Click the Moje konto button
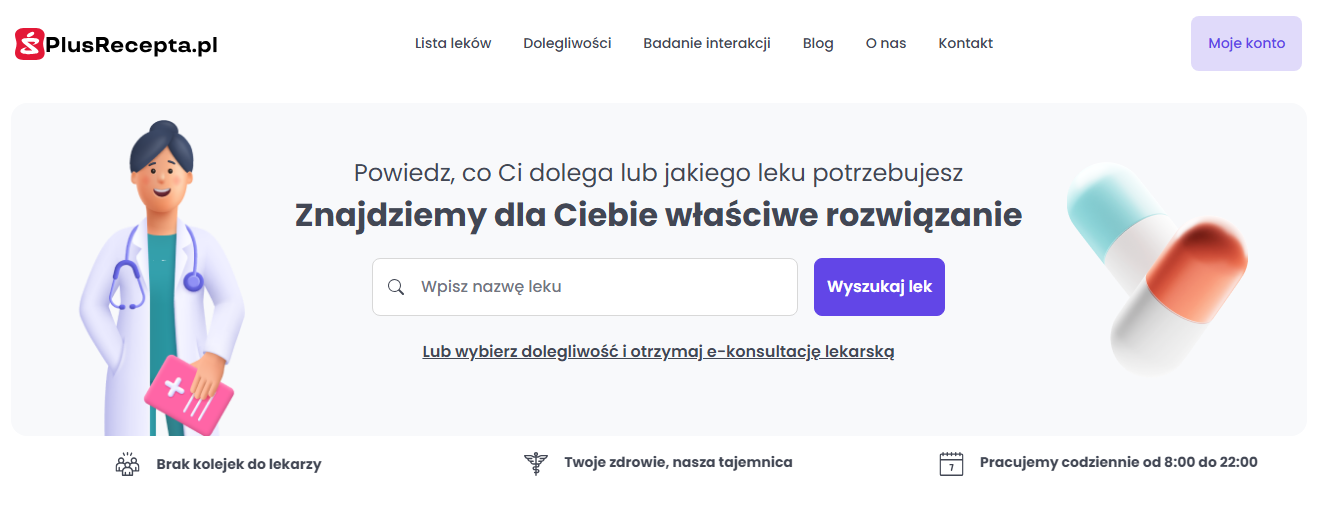 [x=1246, y=43]
